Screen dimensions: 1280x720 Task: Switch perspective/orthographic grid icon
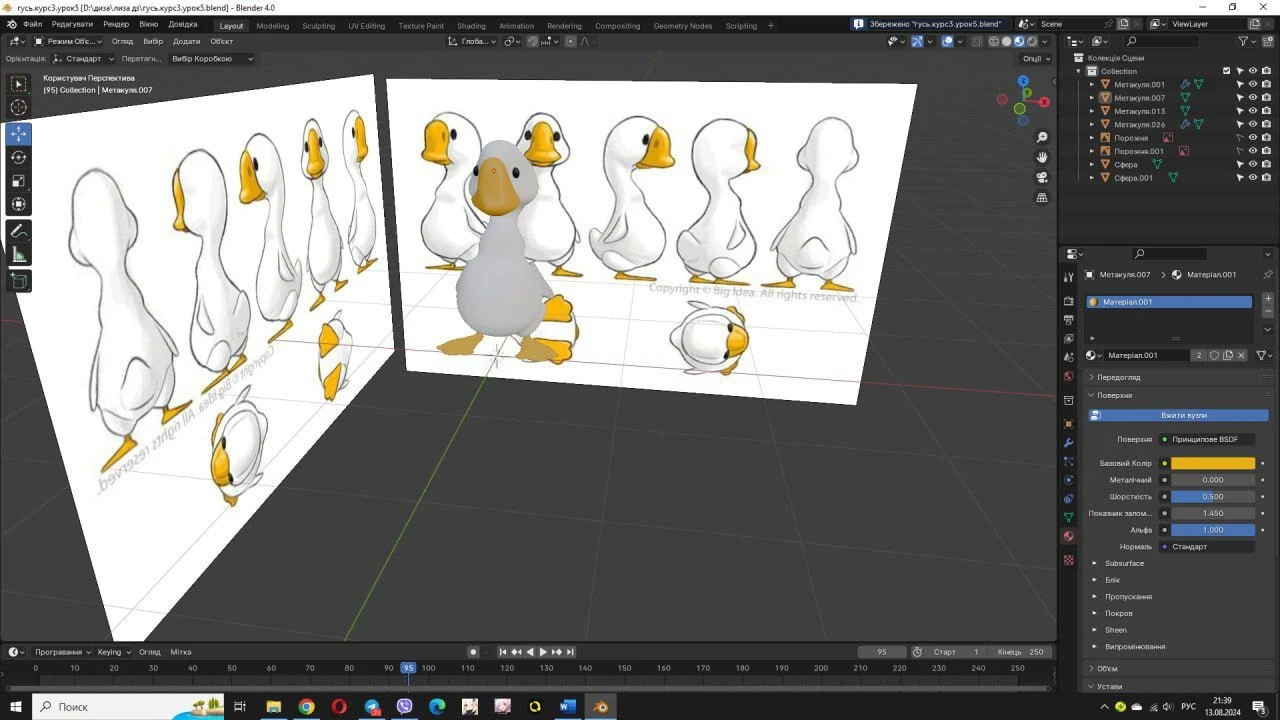(1042, 198)
